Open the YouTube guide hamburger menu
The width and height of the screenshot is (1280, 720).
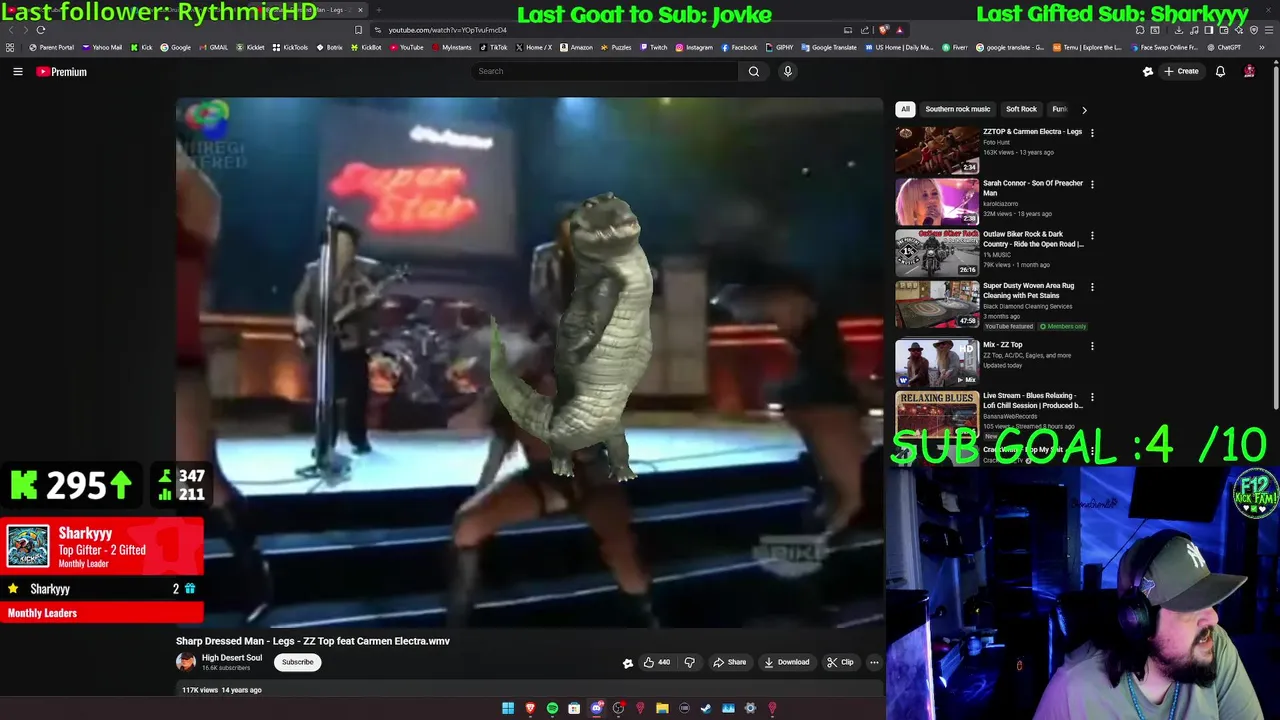(x=18, y=72)
